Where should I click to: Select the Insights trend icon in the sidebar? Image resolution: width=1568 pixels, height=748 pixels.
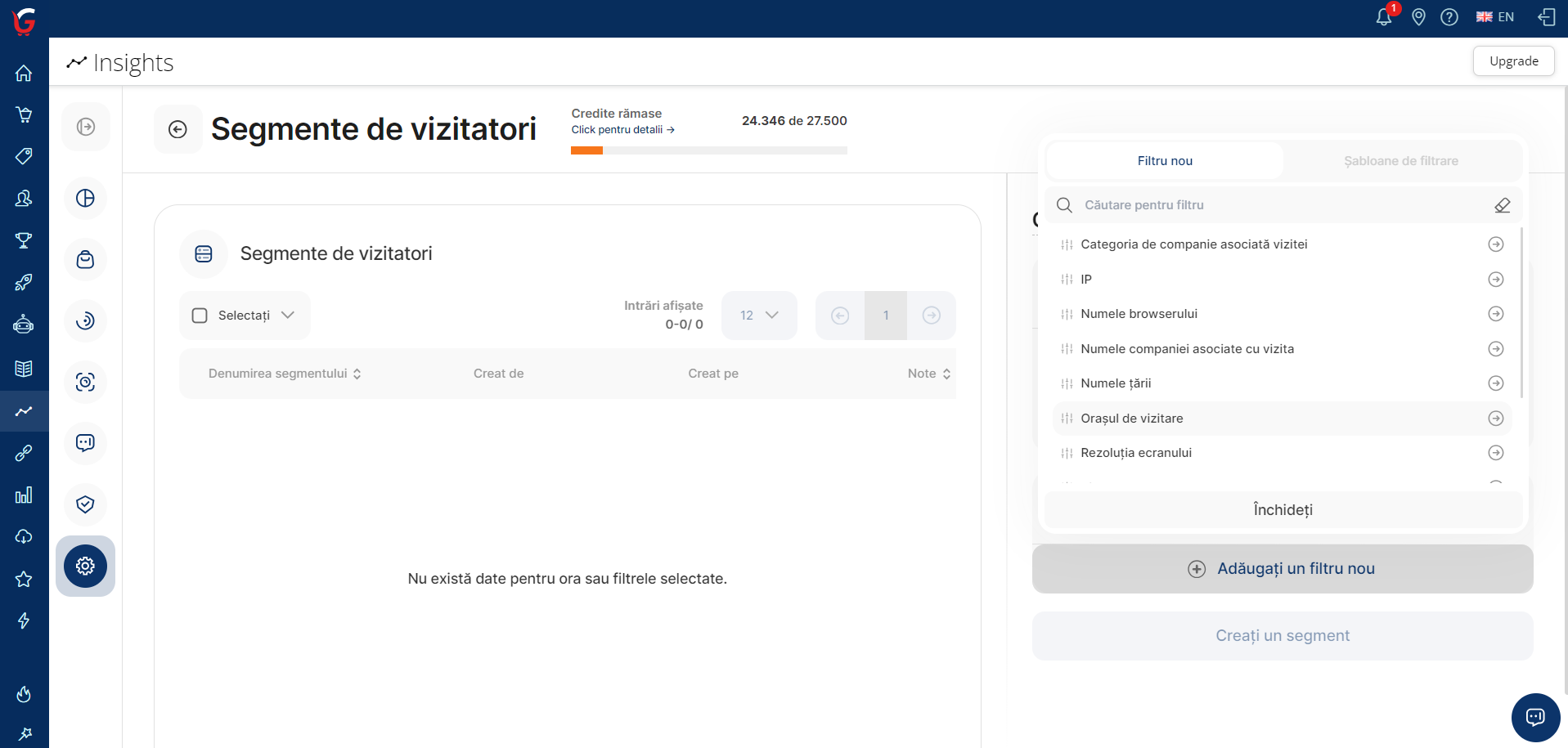tap(24, 411)
